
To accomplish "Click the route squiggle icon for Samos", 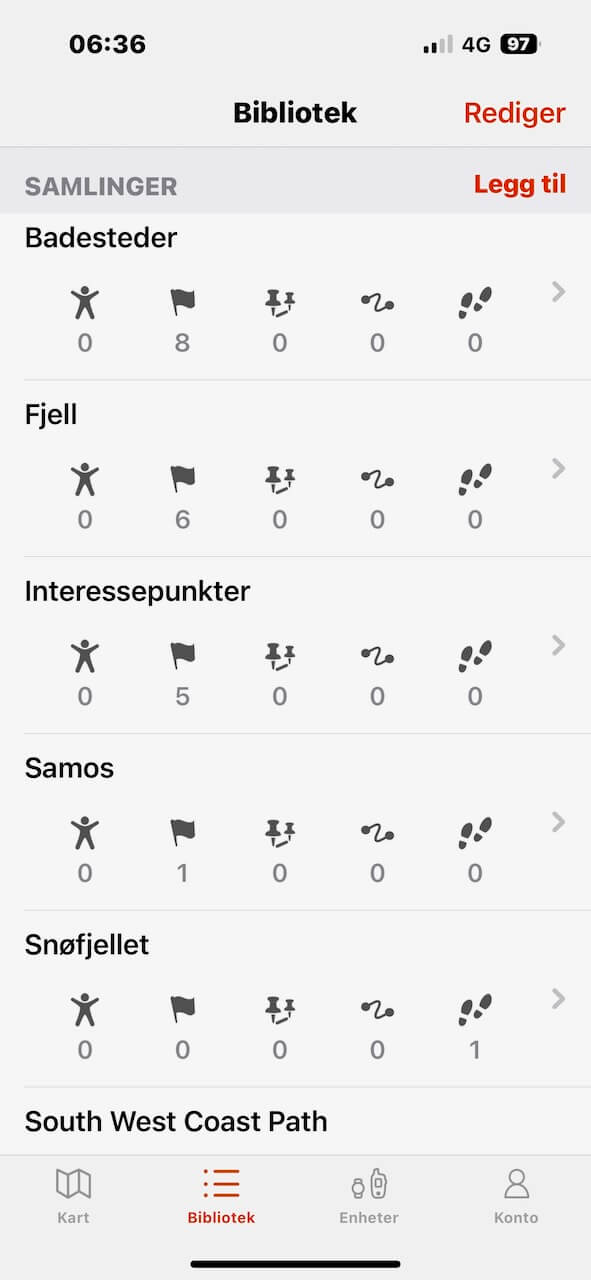I will (x=376, y=833).
